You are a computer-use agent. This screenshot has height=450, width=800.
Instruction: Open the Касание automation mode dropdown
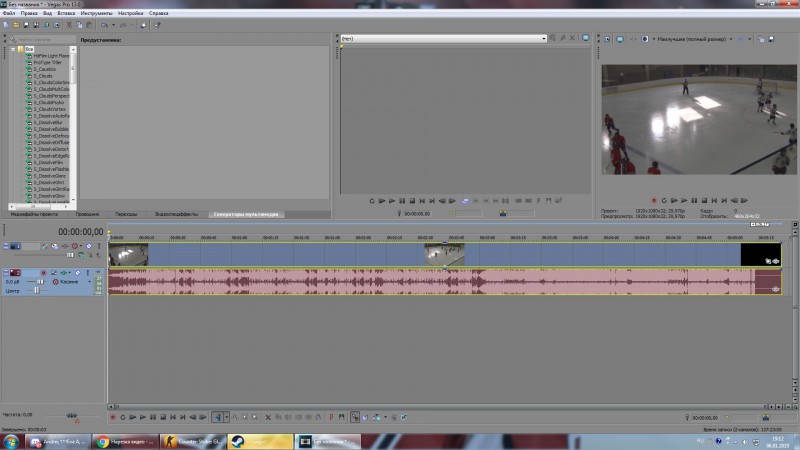coord(89,282)
